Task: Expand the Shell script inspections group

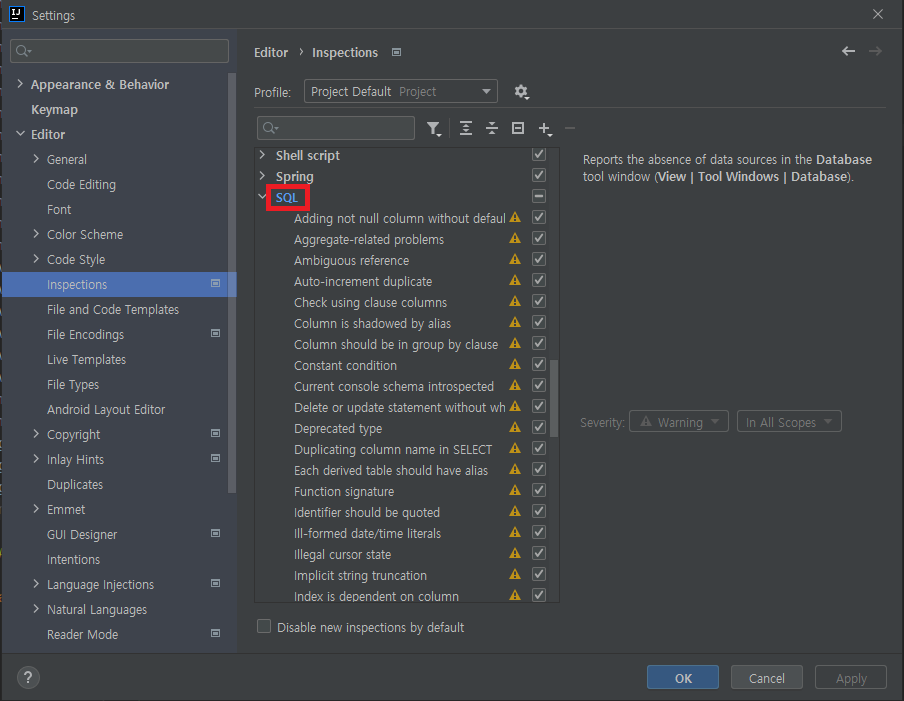Action: pos(263,155)
